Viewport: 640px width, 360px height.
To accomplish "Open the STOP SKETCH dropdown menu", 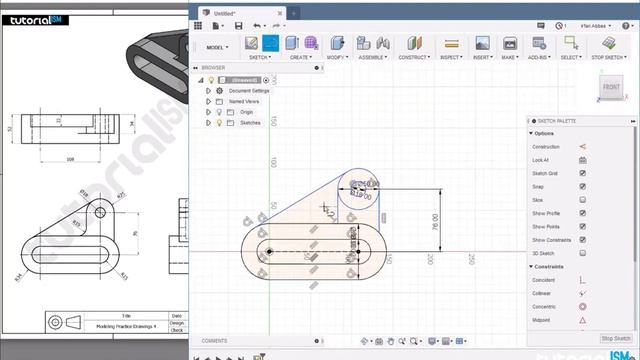I will (609, 58).
